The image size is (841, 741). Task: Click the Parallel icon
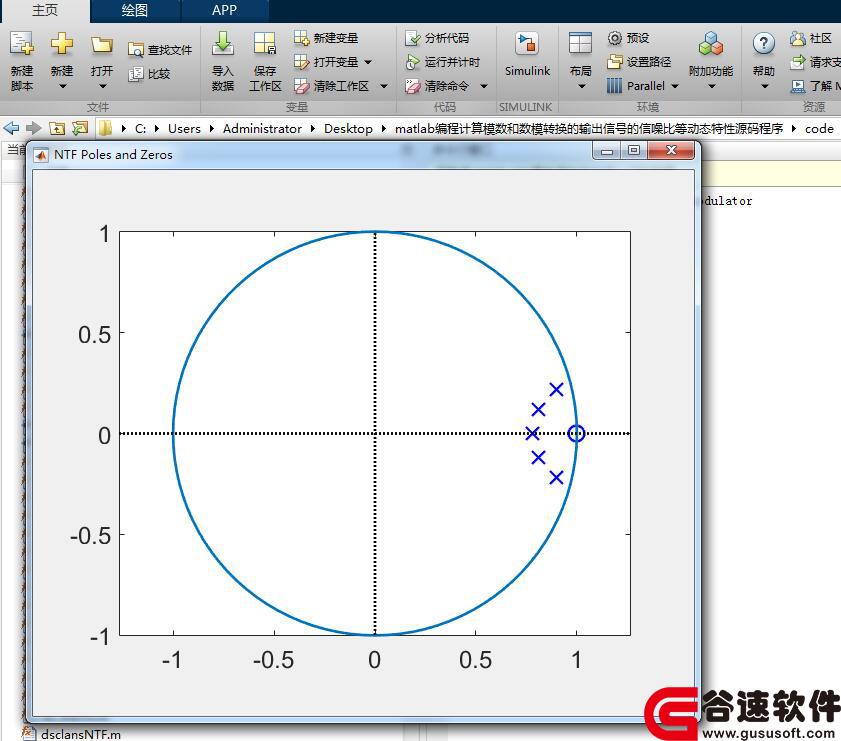point(614,86)
